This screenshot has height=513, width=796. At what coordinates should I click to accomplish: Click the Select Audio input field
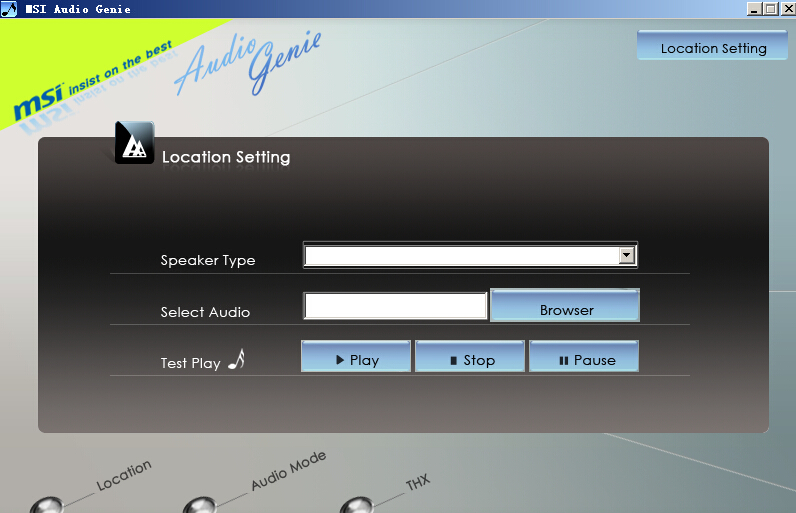395,306
